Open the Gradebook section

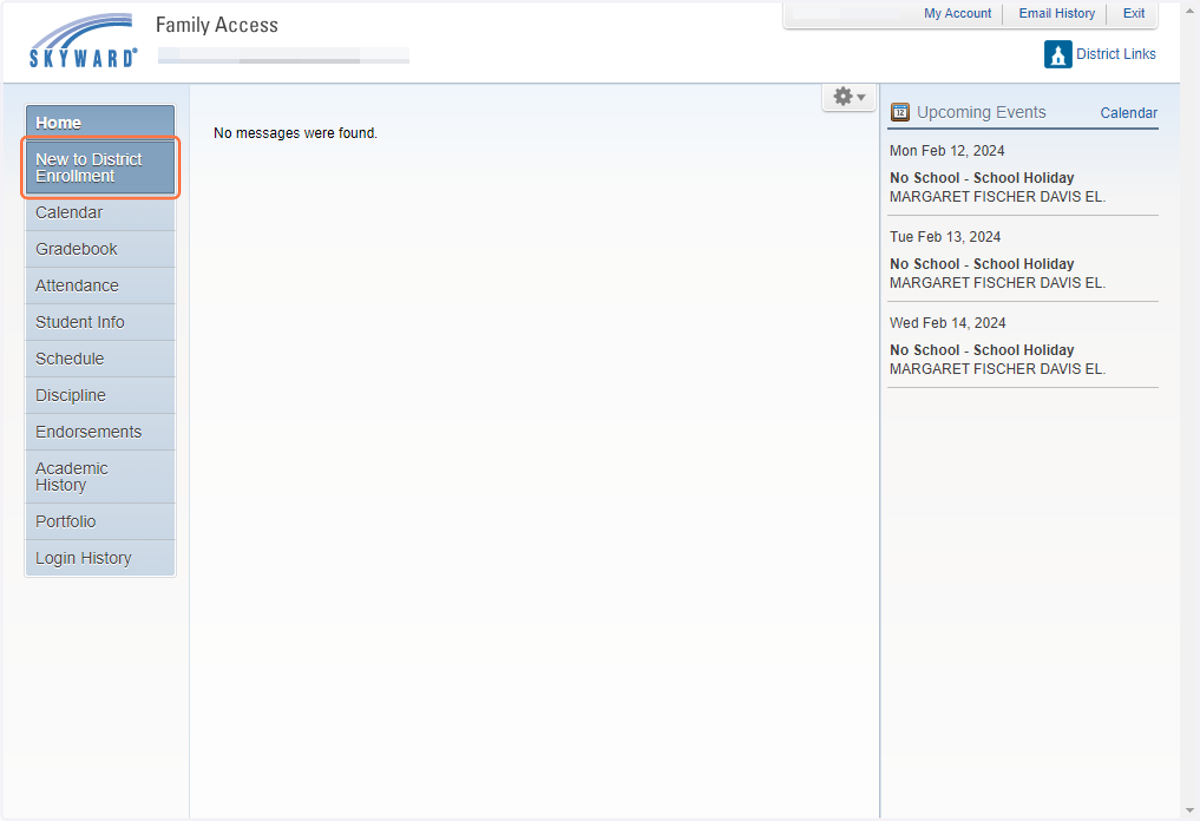tap(100, 249)
